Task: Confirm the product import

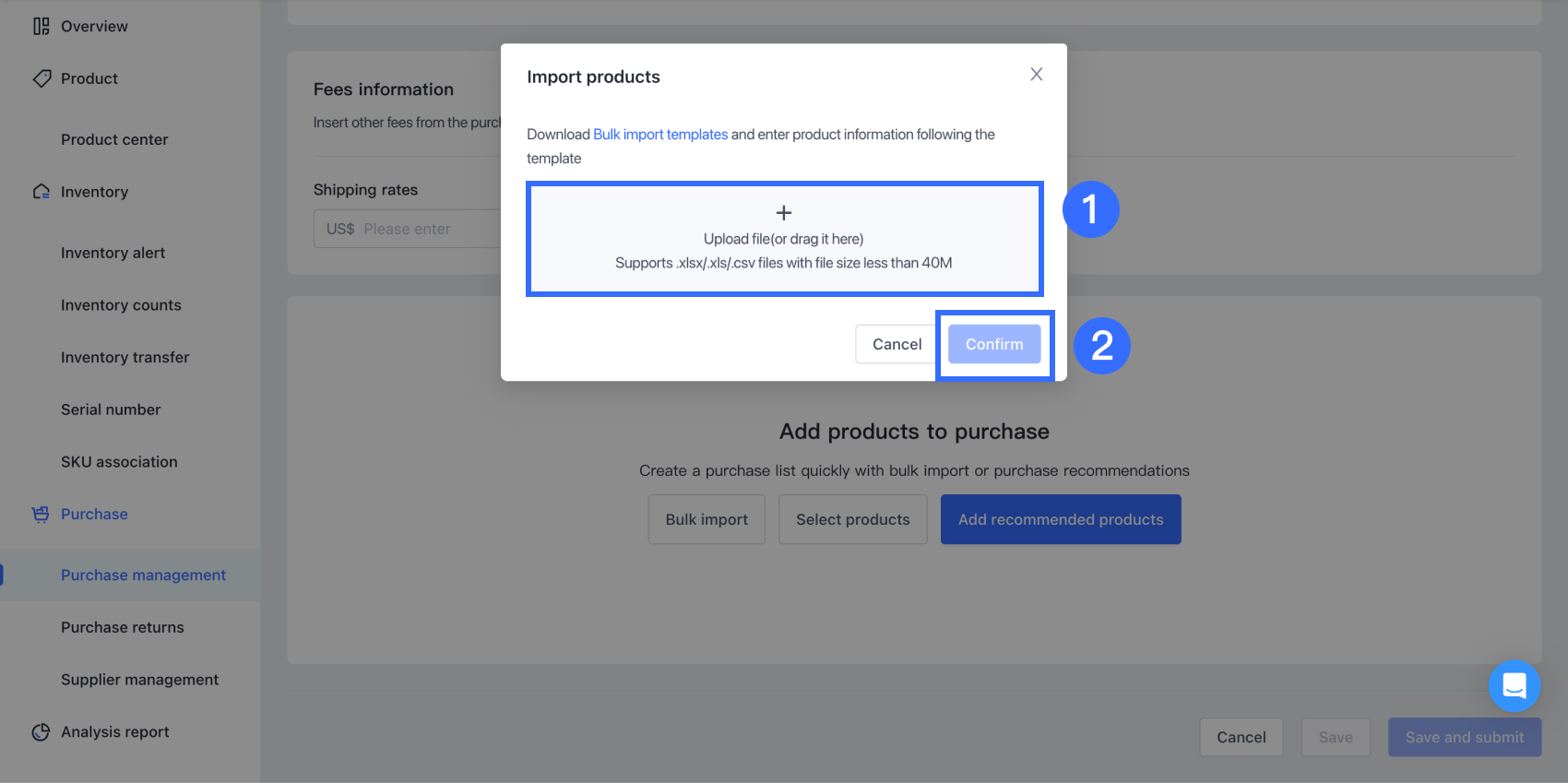Action: click(993, 344)
